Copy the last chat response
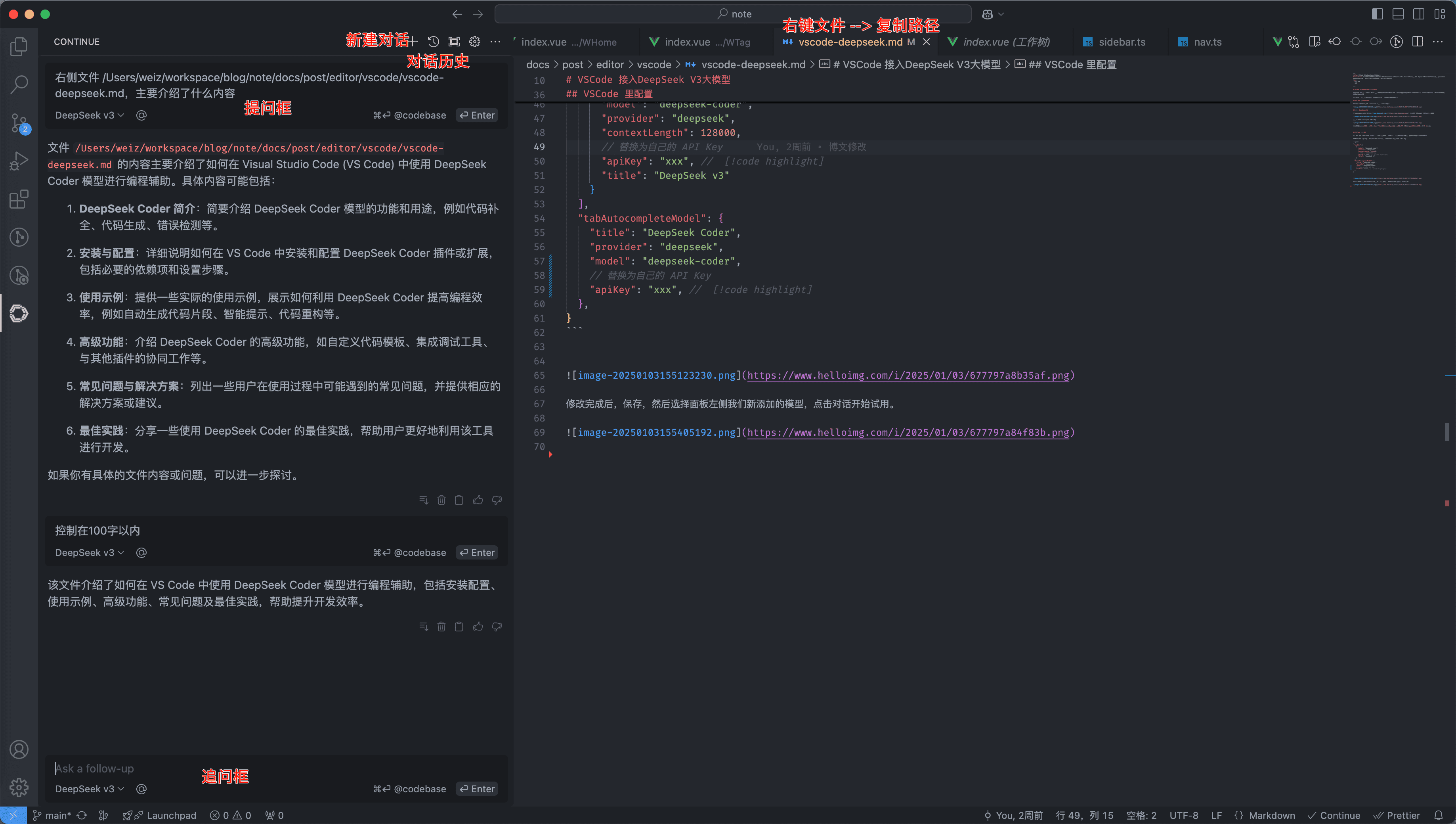The height and width of the screenshot is (824, 1456). pyautogui.click(x=459, y=627)
